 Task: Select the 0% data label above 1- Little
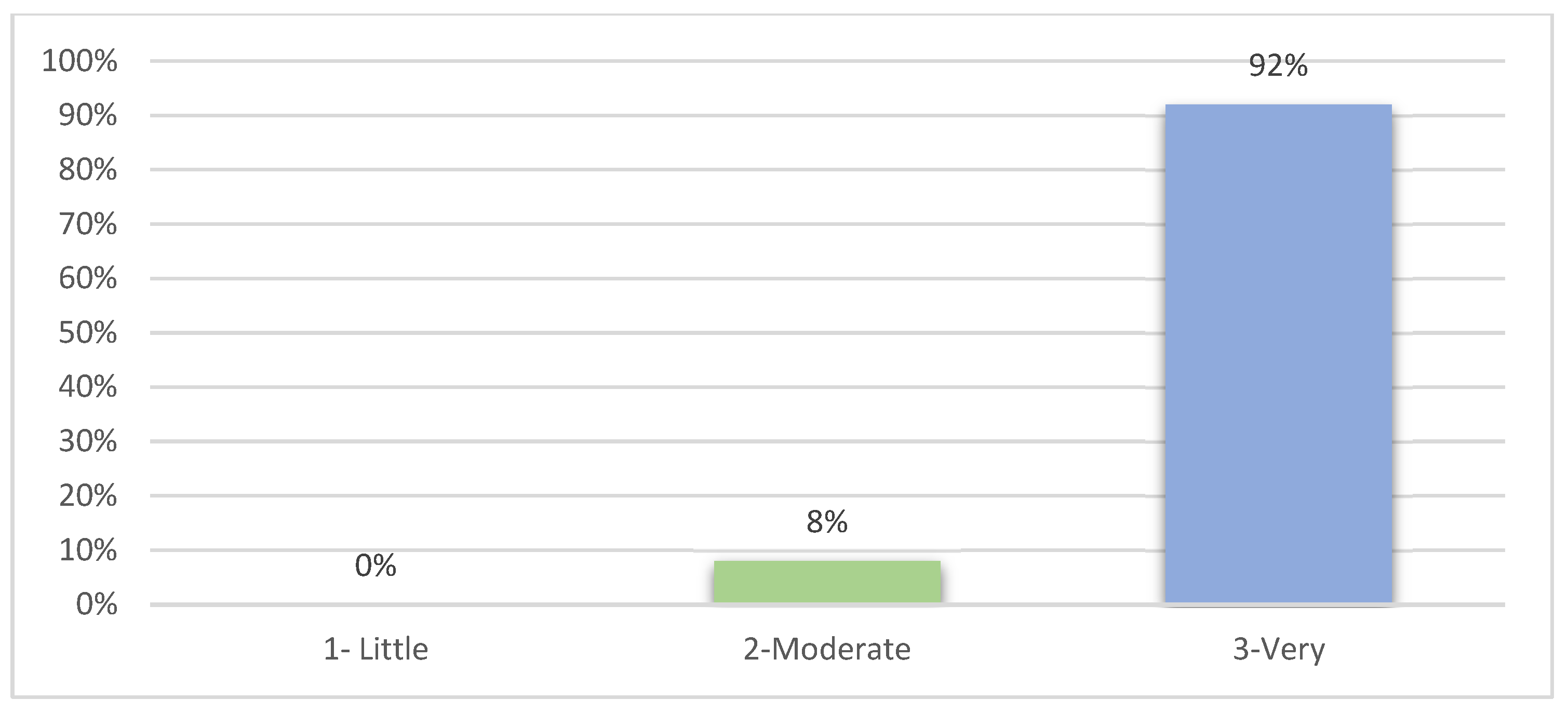pos(376,566)
